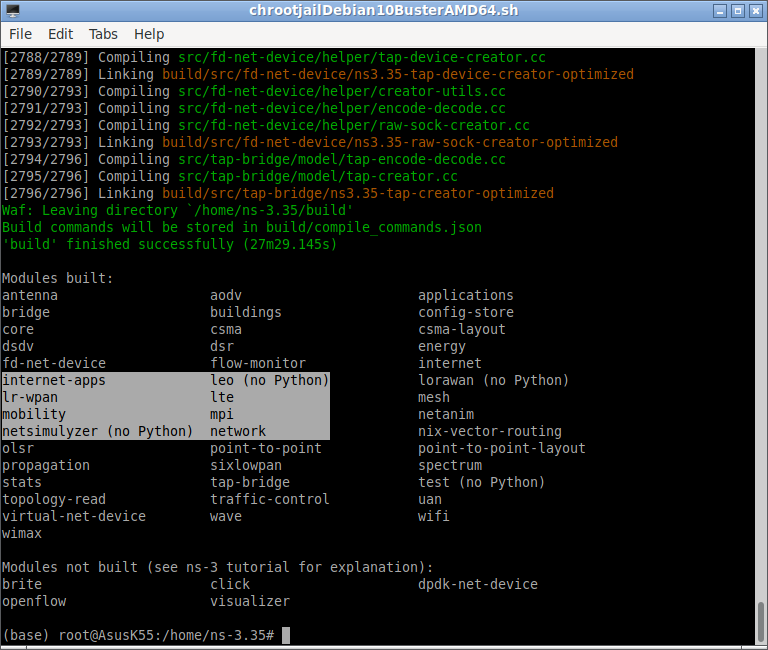Click the 'wave' module name
Screen dimensions: 768x650
[226, 516]
